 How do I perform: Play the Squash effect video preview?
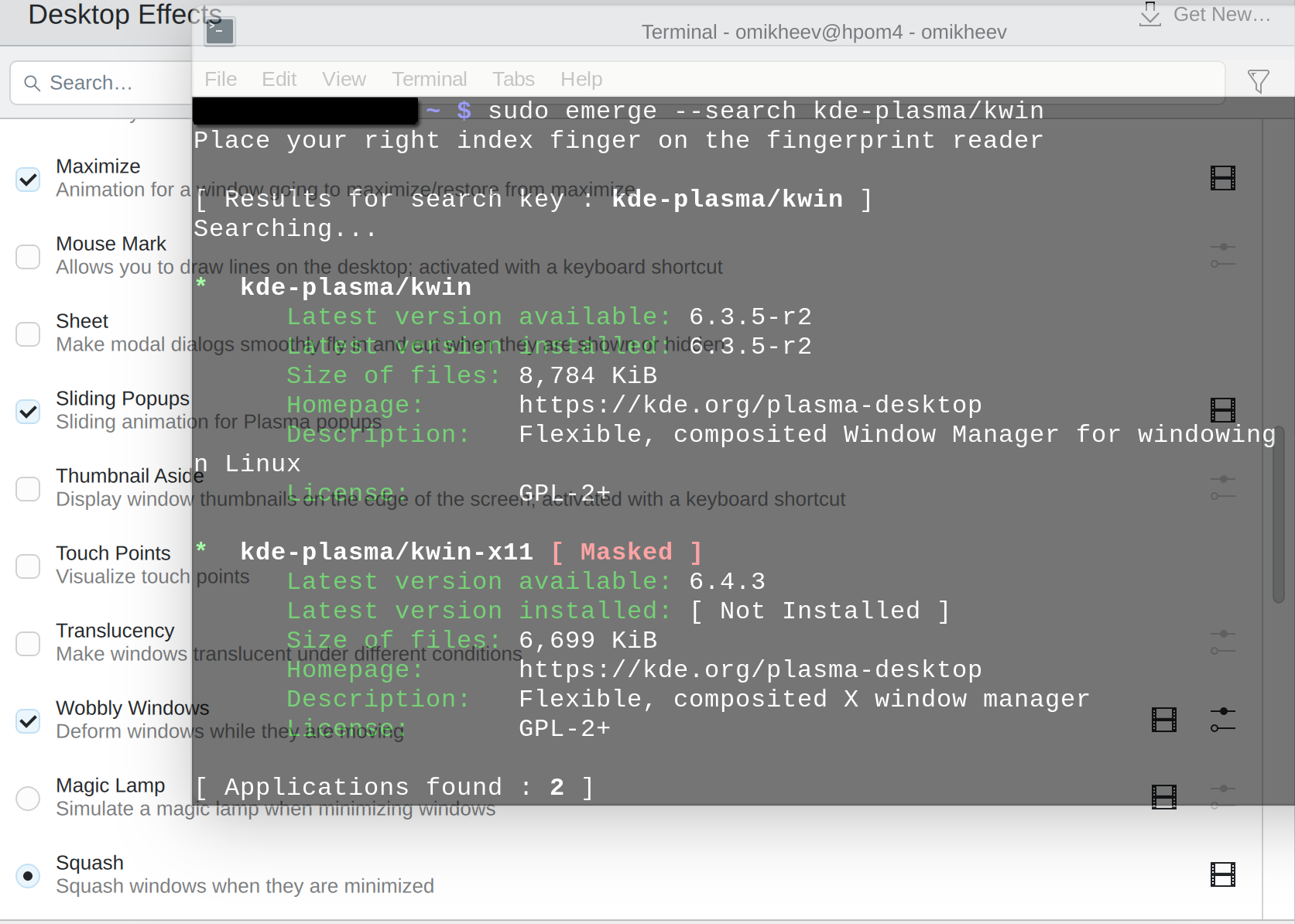pyautogui.click(x=1223, y=874)
